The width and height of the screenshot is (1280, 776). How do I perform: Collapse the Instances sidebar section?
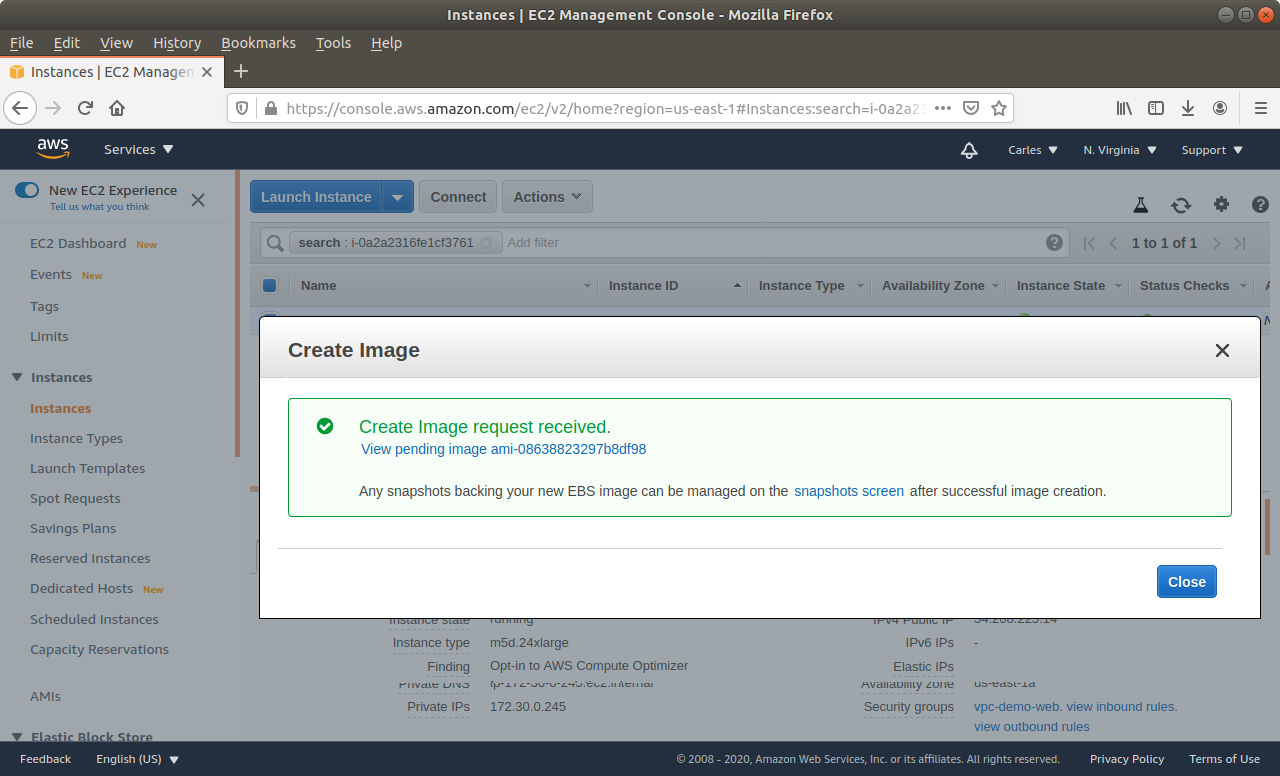(17, 377)
